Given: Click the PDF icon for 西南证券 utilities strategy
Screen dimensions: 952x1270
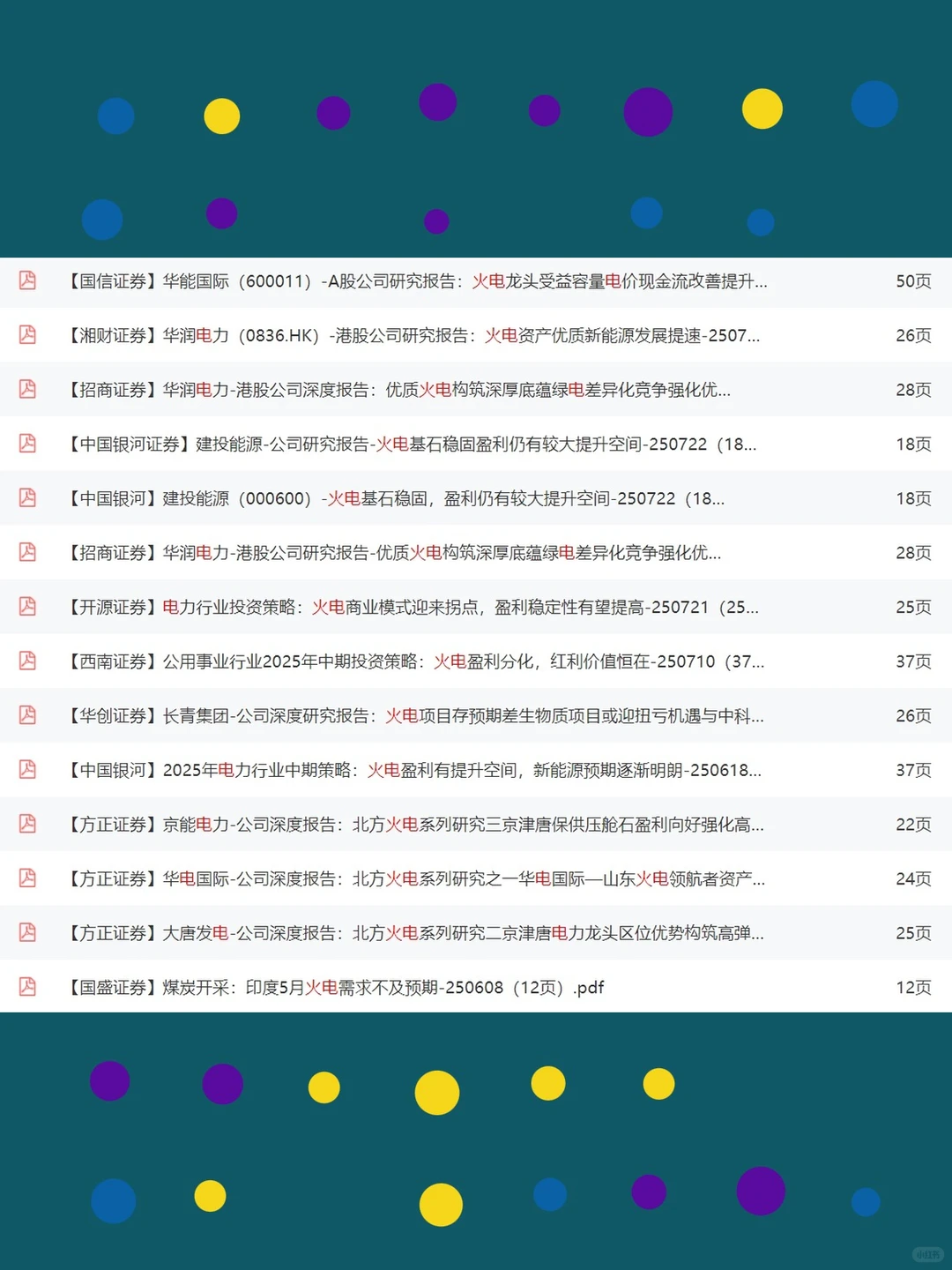Looking at the screenshot, I should pyautogui.click(x=27, y=661).
